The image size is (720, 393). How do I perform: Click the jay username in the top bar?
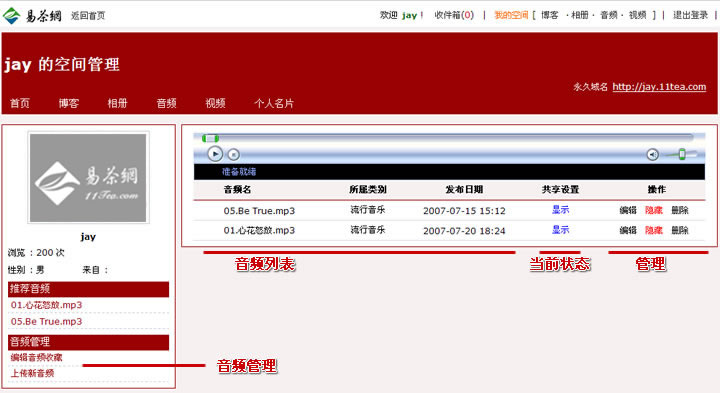click(x=409, y=16)
